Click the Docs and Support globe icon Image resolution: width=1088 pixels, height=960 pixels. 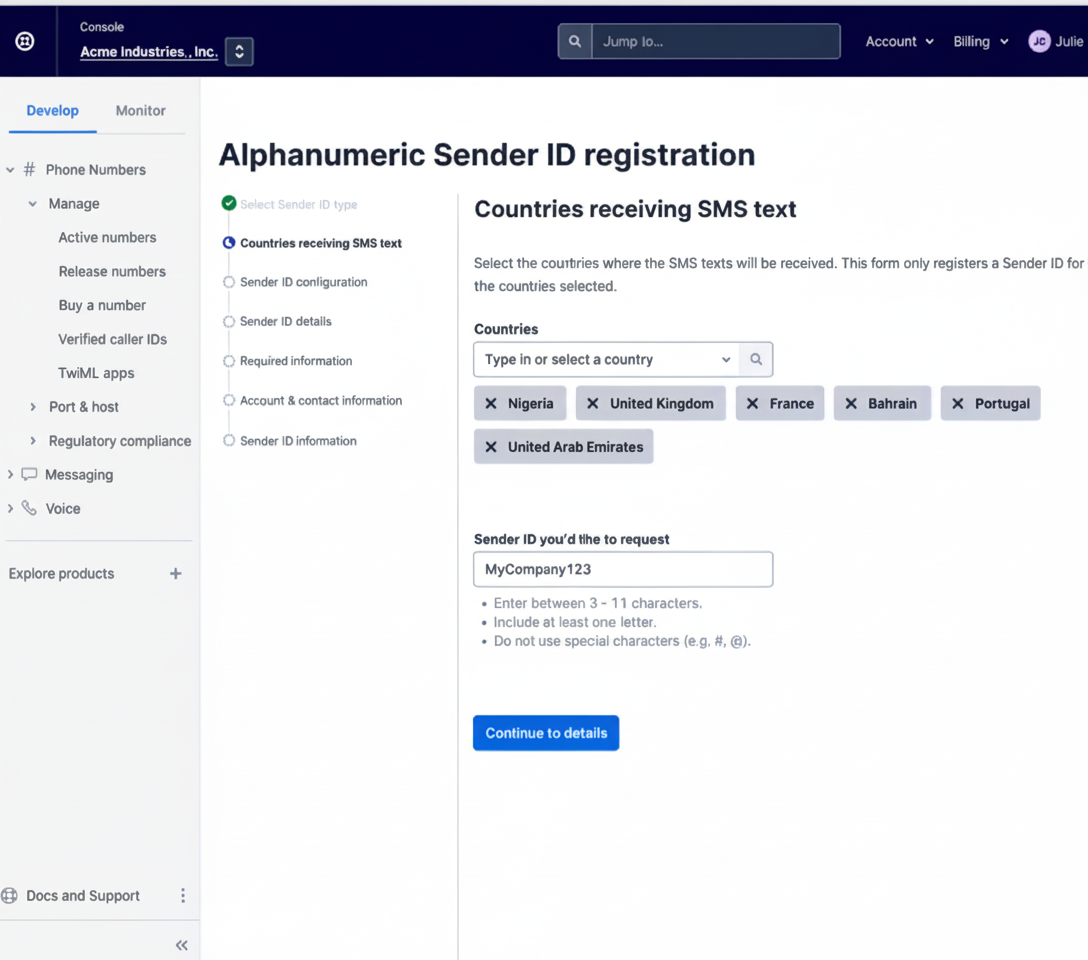coord(12,895)
